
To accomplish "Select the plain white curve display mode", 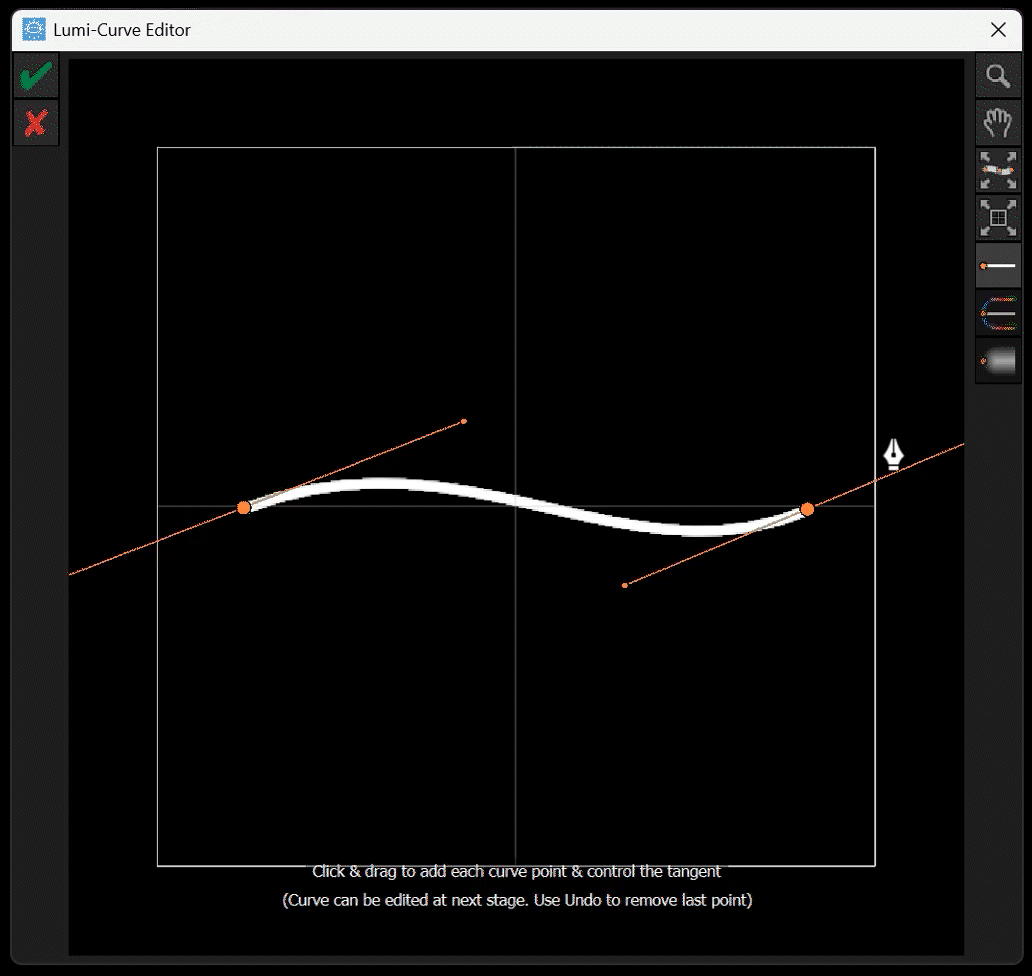I will (998, 265).
